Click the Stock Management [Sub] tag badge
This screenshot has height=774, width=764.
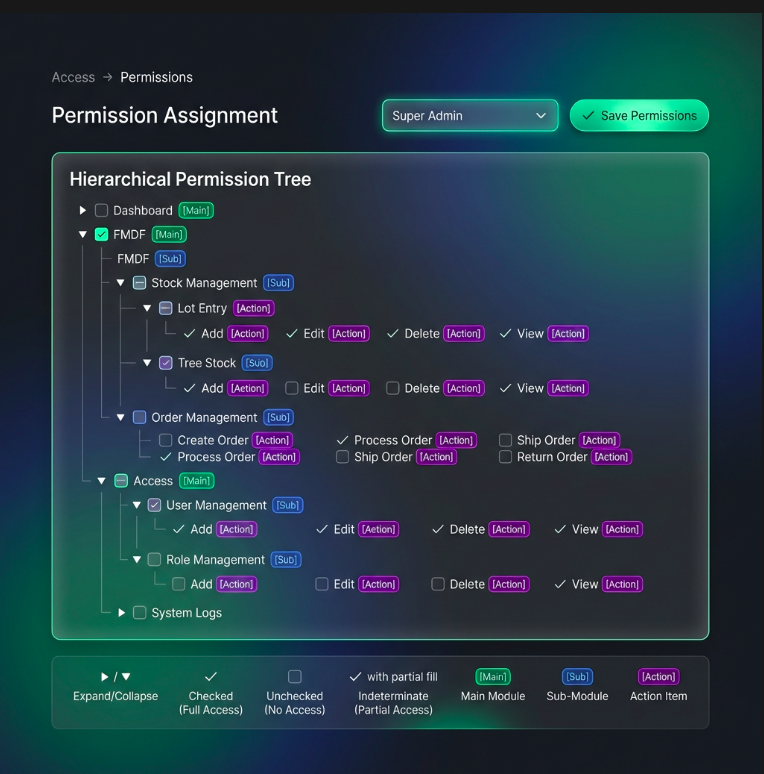point(278,283)
